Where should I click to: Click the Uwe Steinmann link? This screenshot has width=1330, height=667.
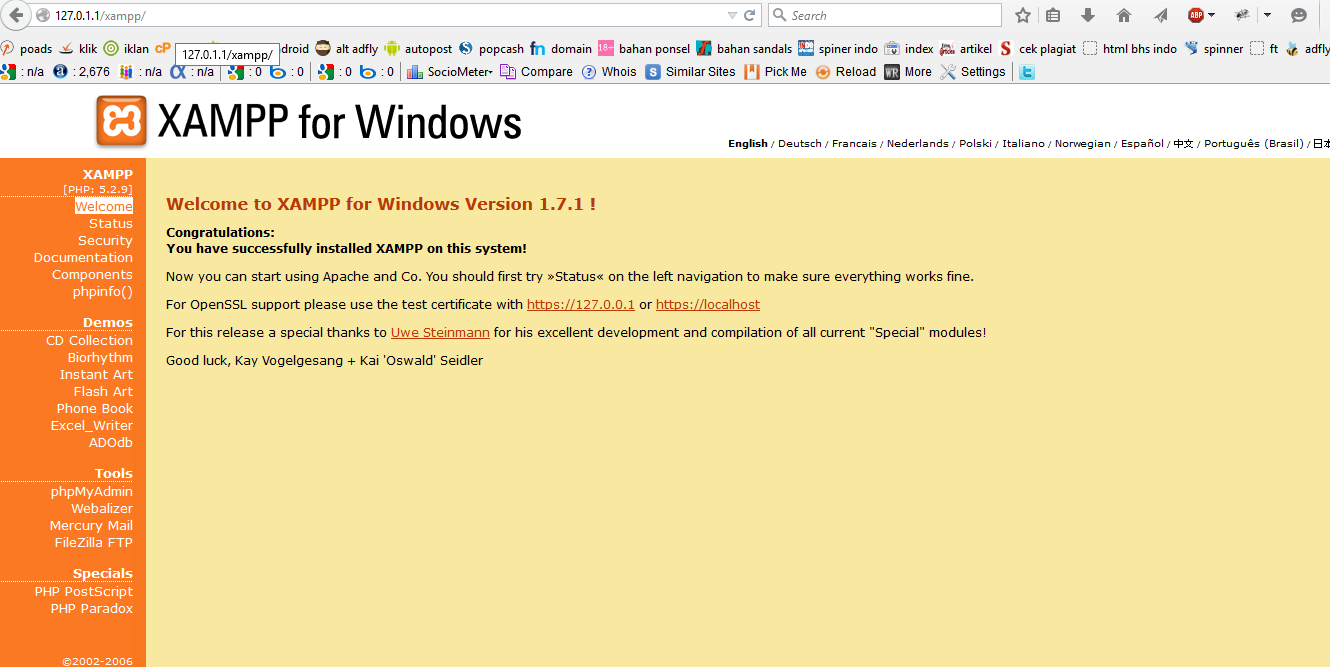click(440, 333)
